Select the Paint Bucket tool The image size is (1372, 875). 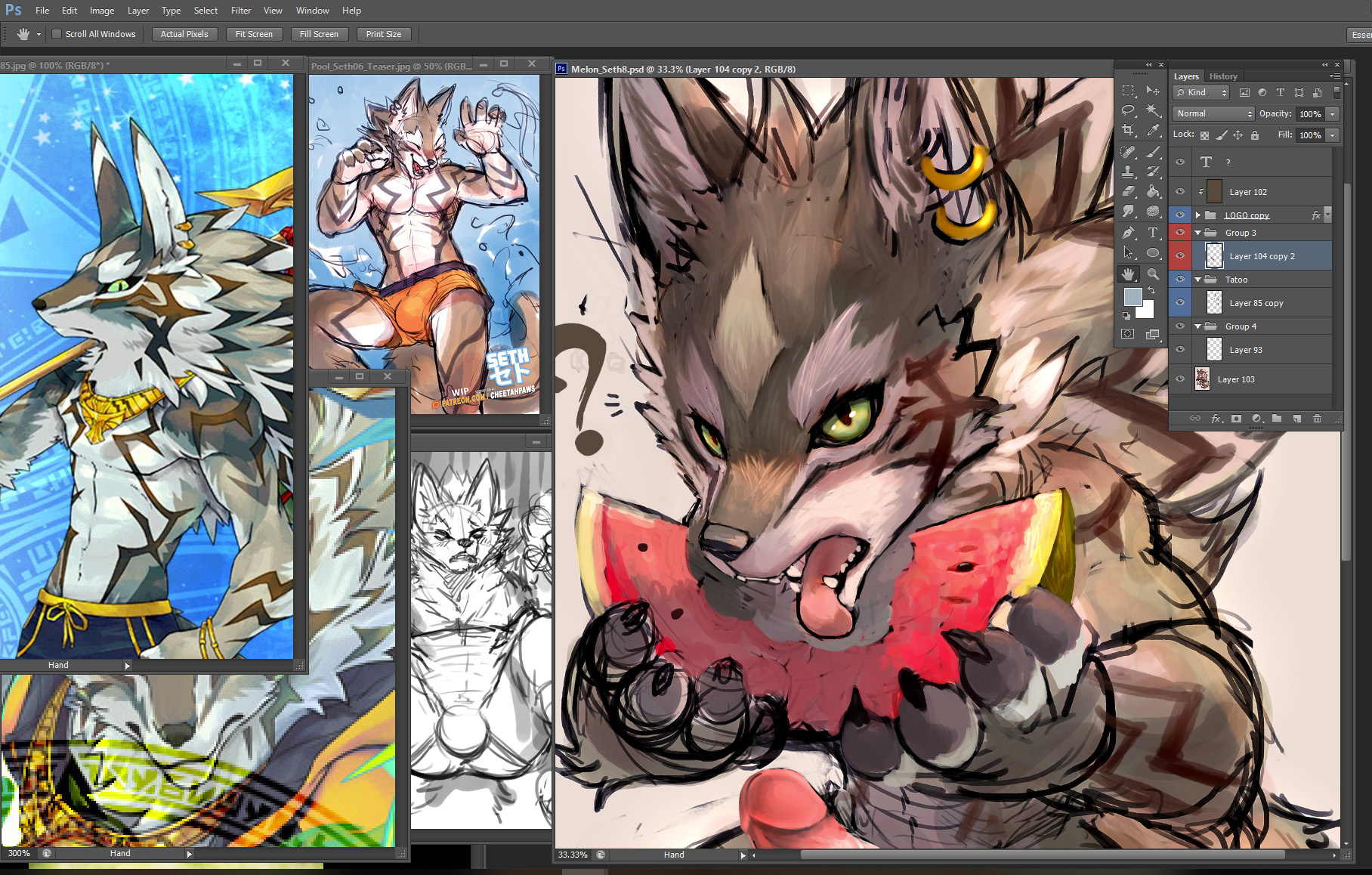click(x=1153, y=191)
